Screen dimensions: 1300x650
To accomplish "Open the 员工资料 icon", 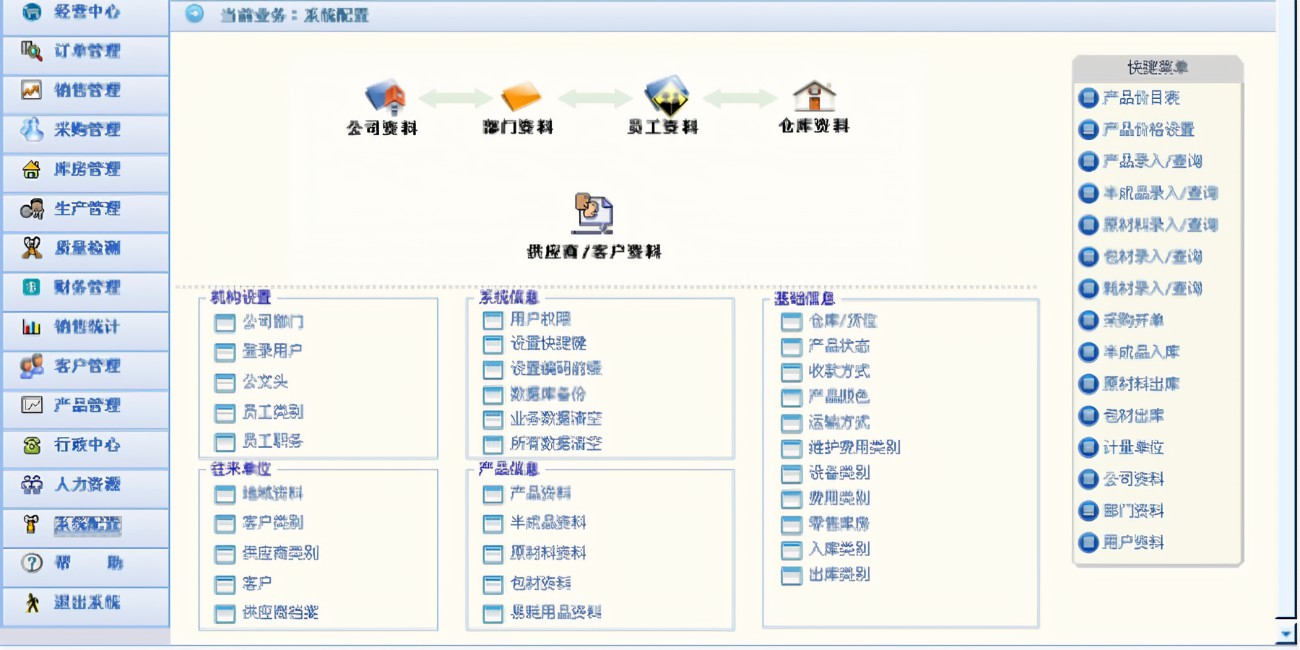I will 666,95.
